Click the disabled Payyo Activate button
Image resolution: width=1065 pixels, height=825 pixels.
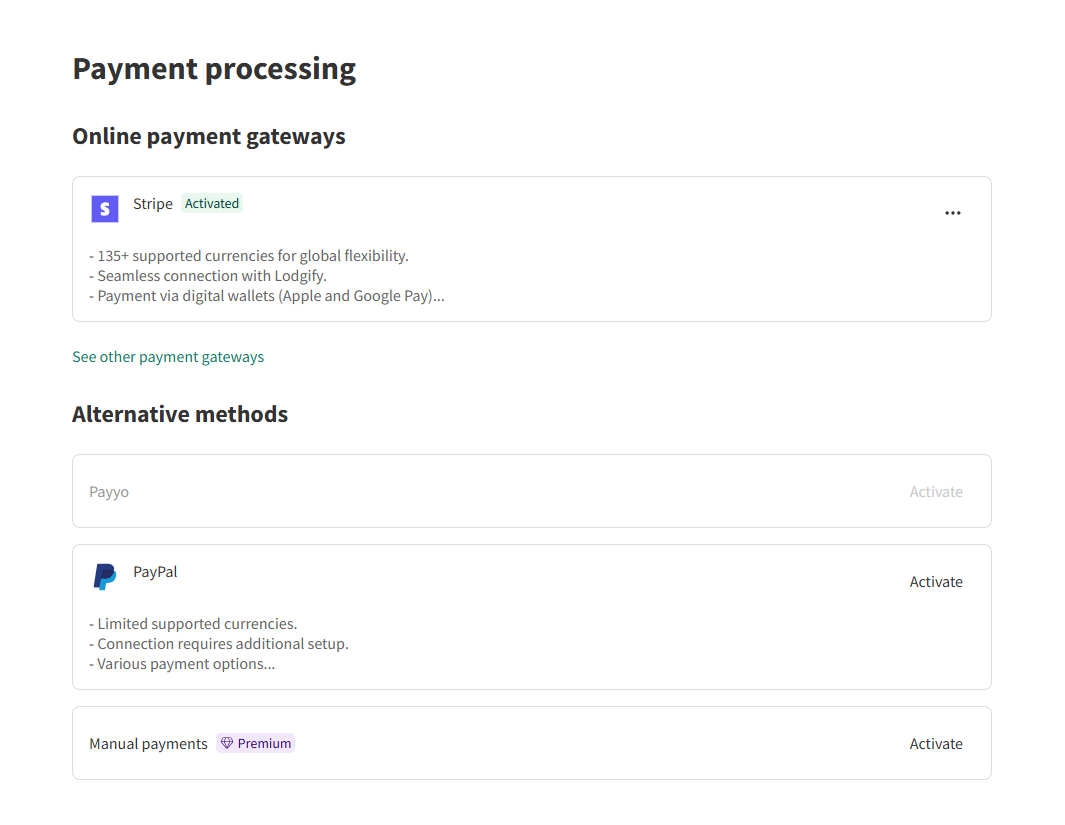(936, 491)
